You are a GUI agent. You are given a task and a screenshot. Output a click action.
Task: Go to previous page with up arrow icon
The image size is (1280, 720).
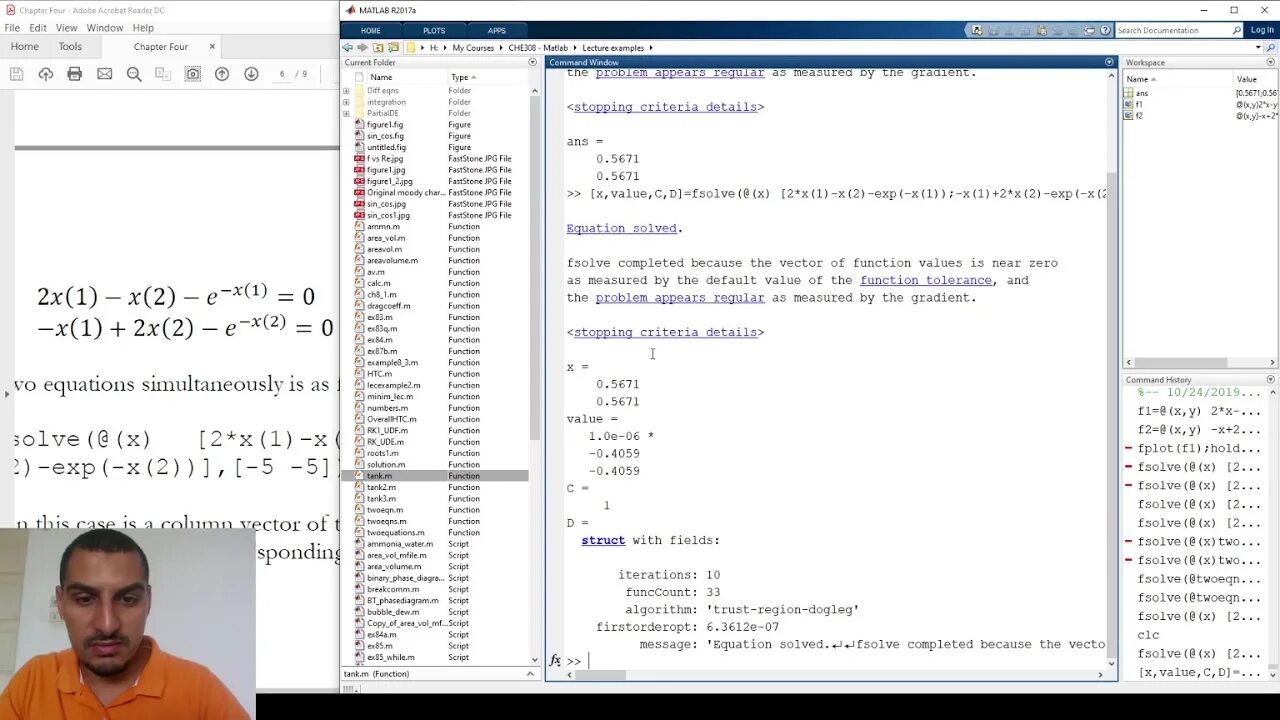point(222,74)
